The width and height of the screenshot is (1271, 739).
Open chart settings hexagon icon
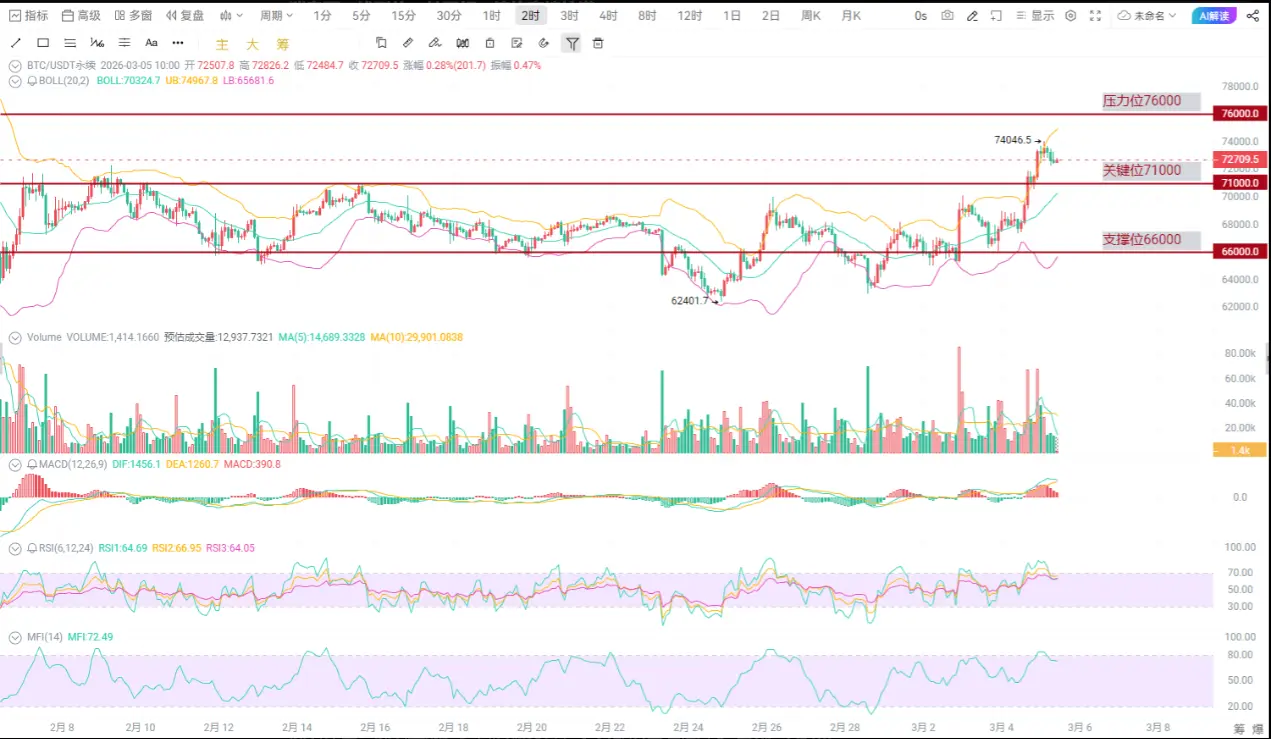coord(1071,16)
